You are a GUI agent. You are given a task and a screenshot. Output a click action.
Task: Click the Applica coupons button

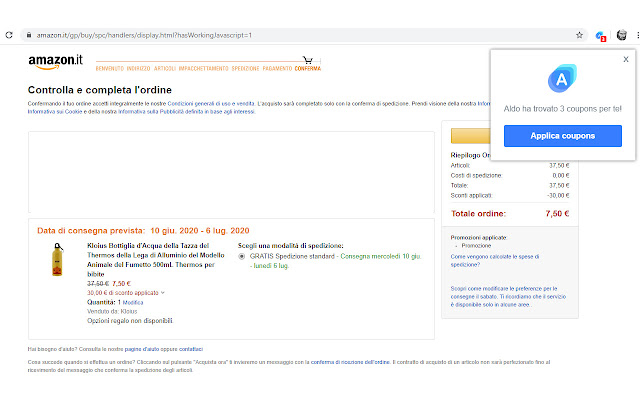tap(562, 136)
